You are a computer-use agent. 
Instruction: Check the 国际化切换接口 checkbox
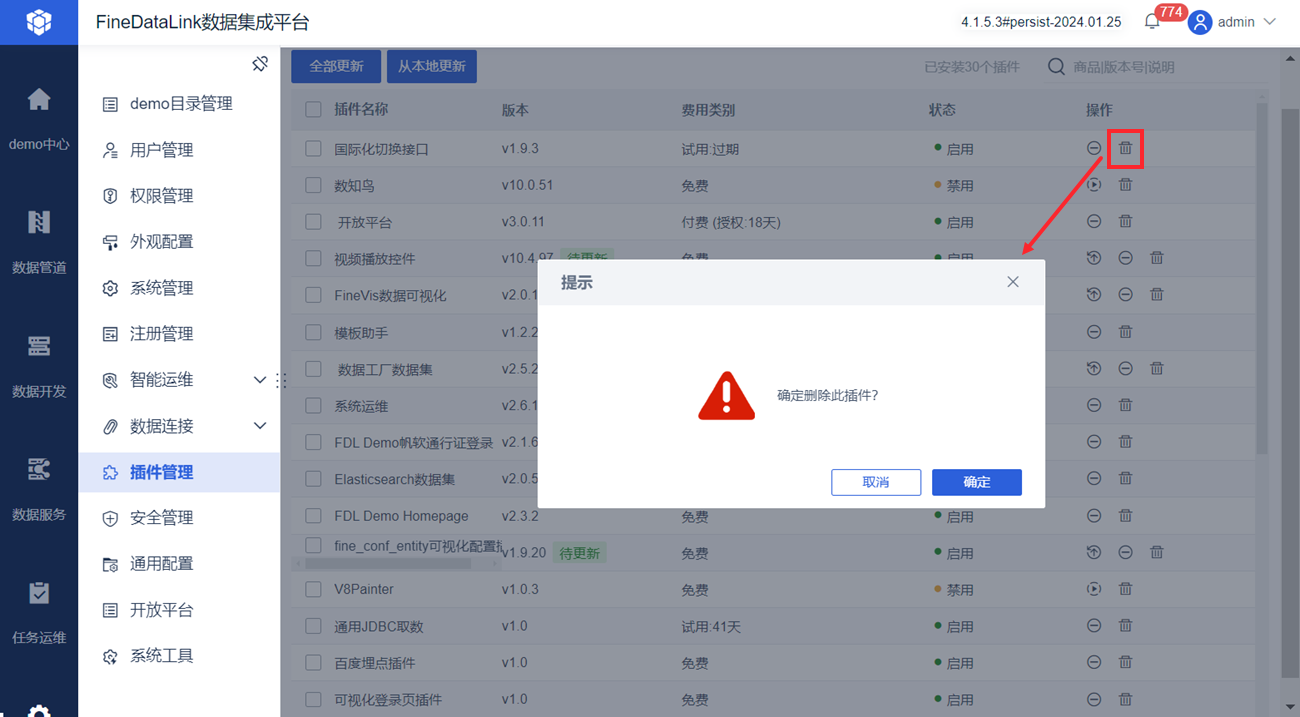(314, 148)
